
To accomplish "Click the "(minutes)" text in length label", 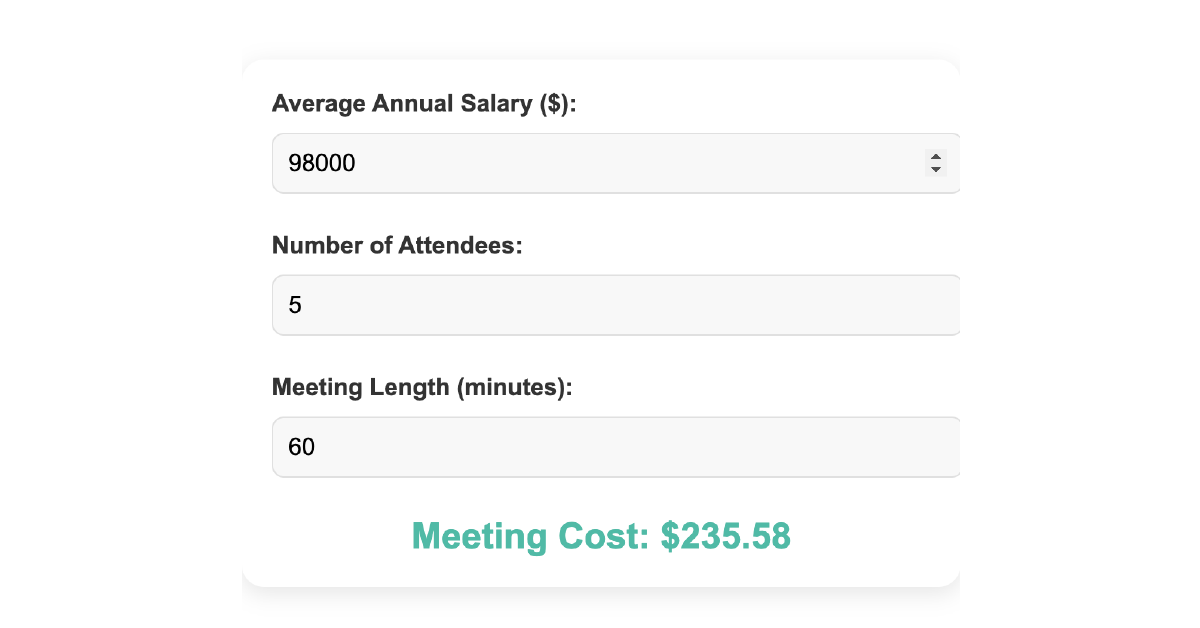I will [x=514, y=387].
